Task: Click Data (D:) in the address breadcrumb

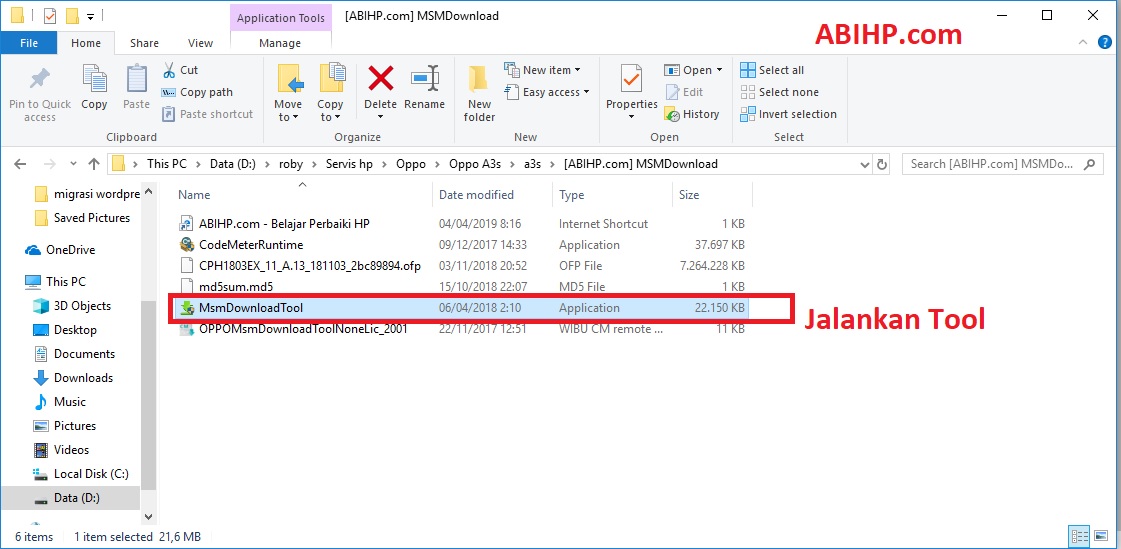Action: pos(233,164)
